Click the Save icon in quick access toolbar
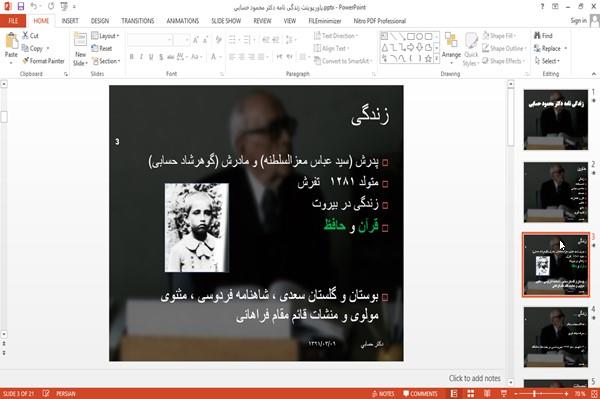The width and height of the screenshot is (600, 399). [21, 6]
